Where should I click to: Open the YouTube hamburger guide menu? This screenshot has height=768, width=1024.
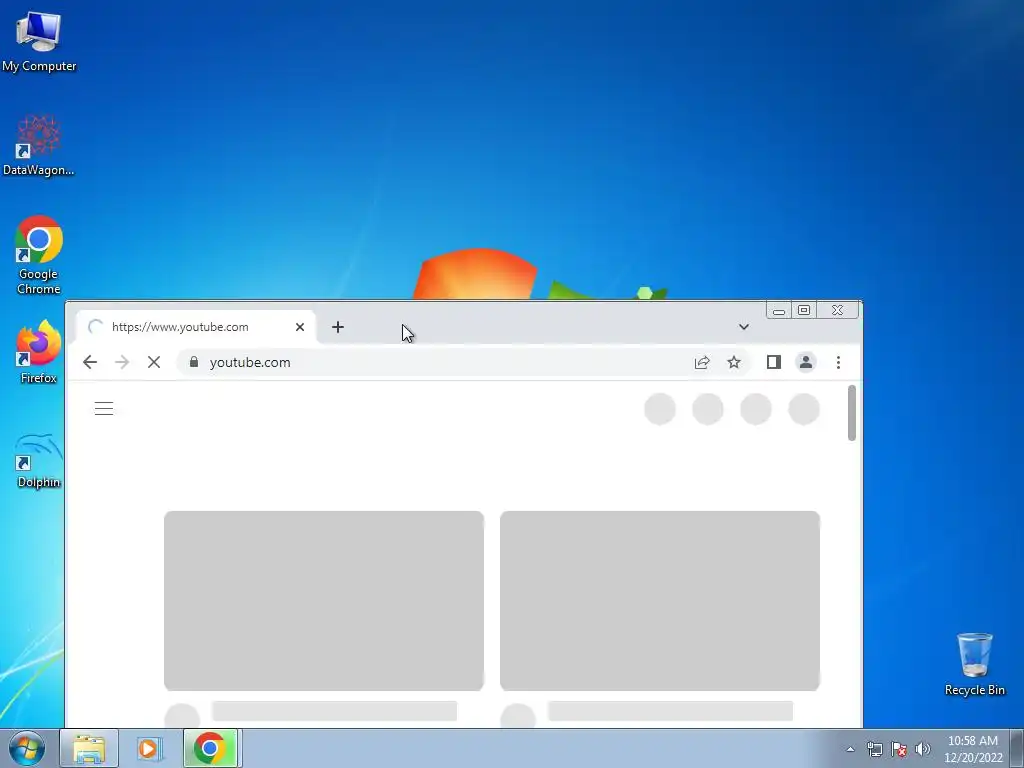(x=104, y=409)
